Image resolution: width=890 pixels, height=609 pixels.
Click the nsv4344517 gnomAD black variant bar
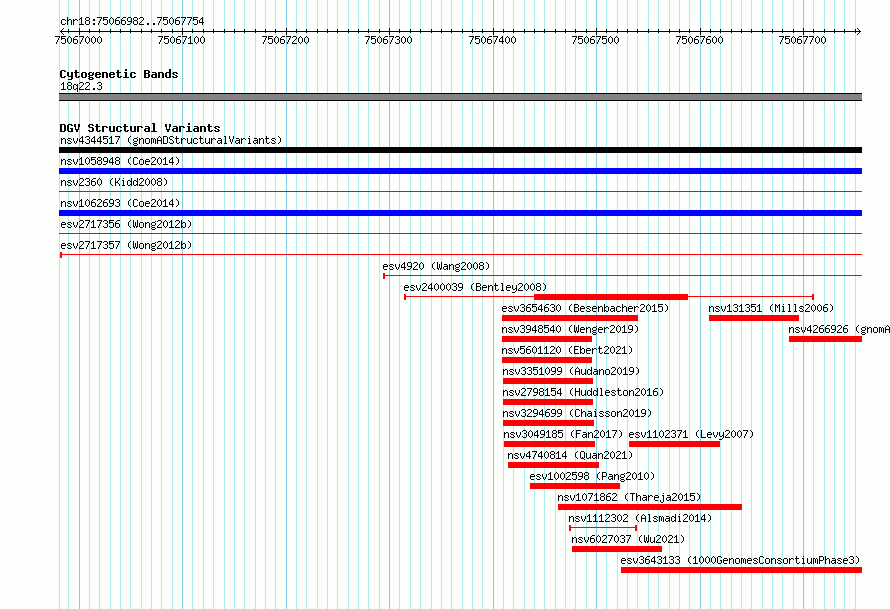[460, 150]
